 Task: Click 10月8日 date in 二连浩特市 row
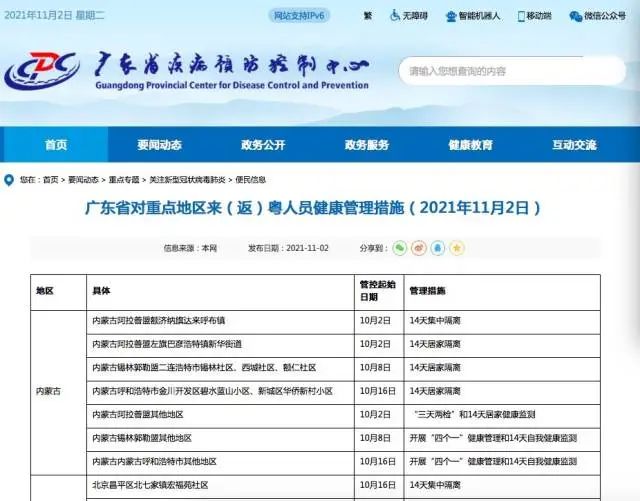point(375,368)
